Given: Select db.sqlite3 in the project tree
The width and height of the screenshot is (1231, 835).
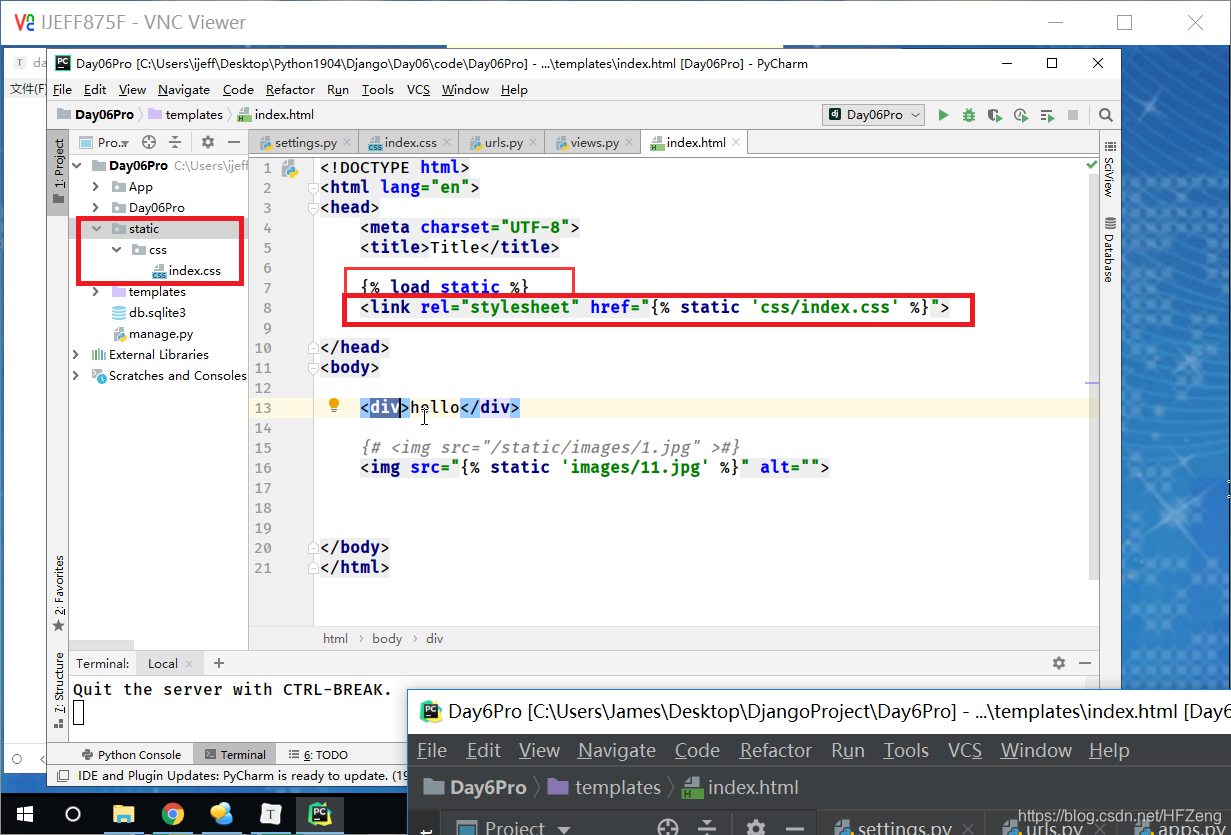Looking at the screenshot, I should click(x=148, y=313).
